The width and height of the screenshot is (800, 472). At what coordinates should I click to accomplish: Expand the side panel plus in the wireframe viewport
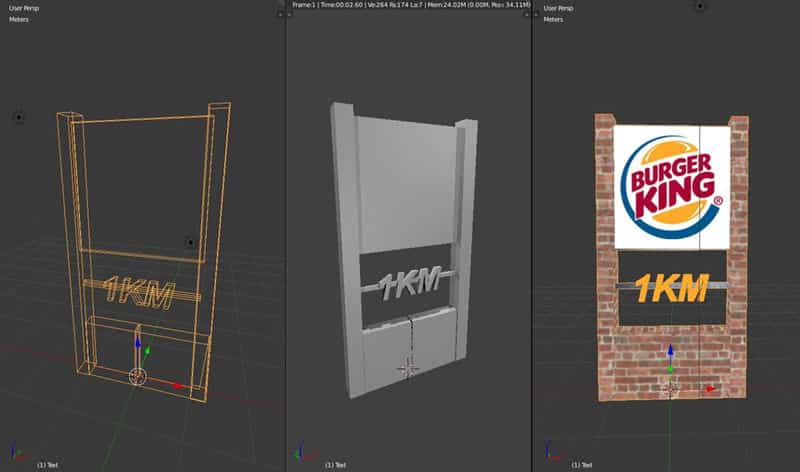[x=279, y=16]
